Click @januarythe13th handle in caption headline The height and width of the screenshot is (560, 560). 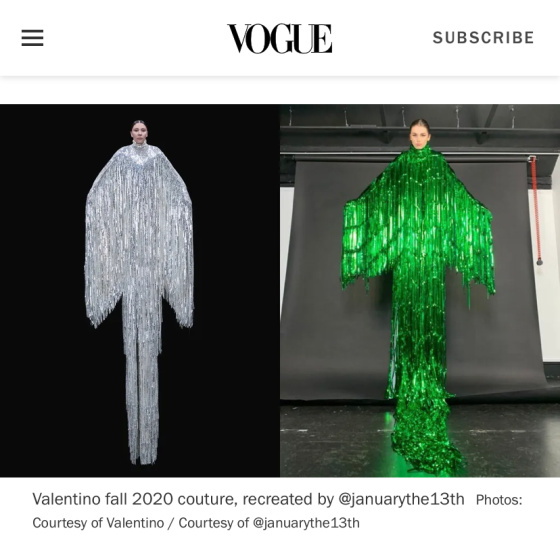pos(401,499)
